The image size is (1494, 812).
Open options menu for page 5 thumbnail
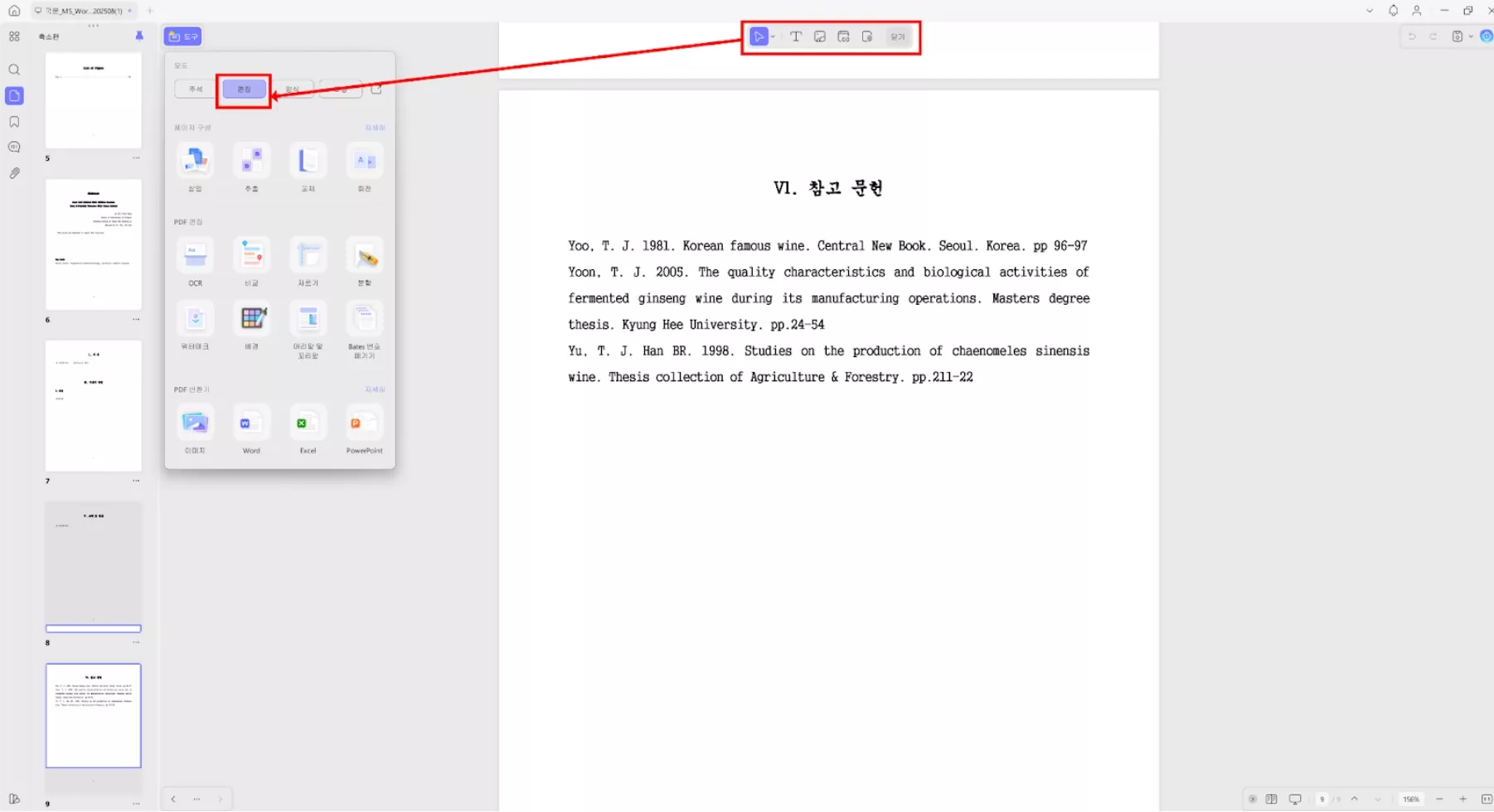coord(136,158)
